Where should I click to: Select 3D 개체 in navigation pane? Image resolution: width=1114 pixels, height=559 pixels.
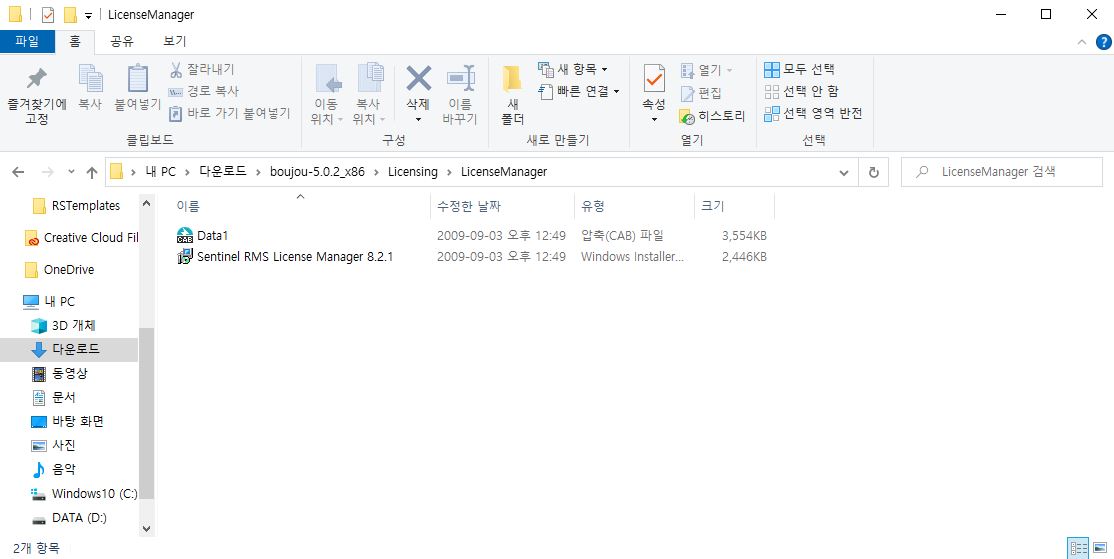63,325
